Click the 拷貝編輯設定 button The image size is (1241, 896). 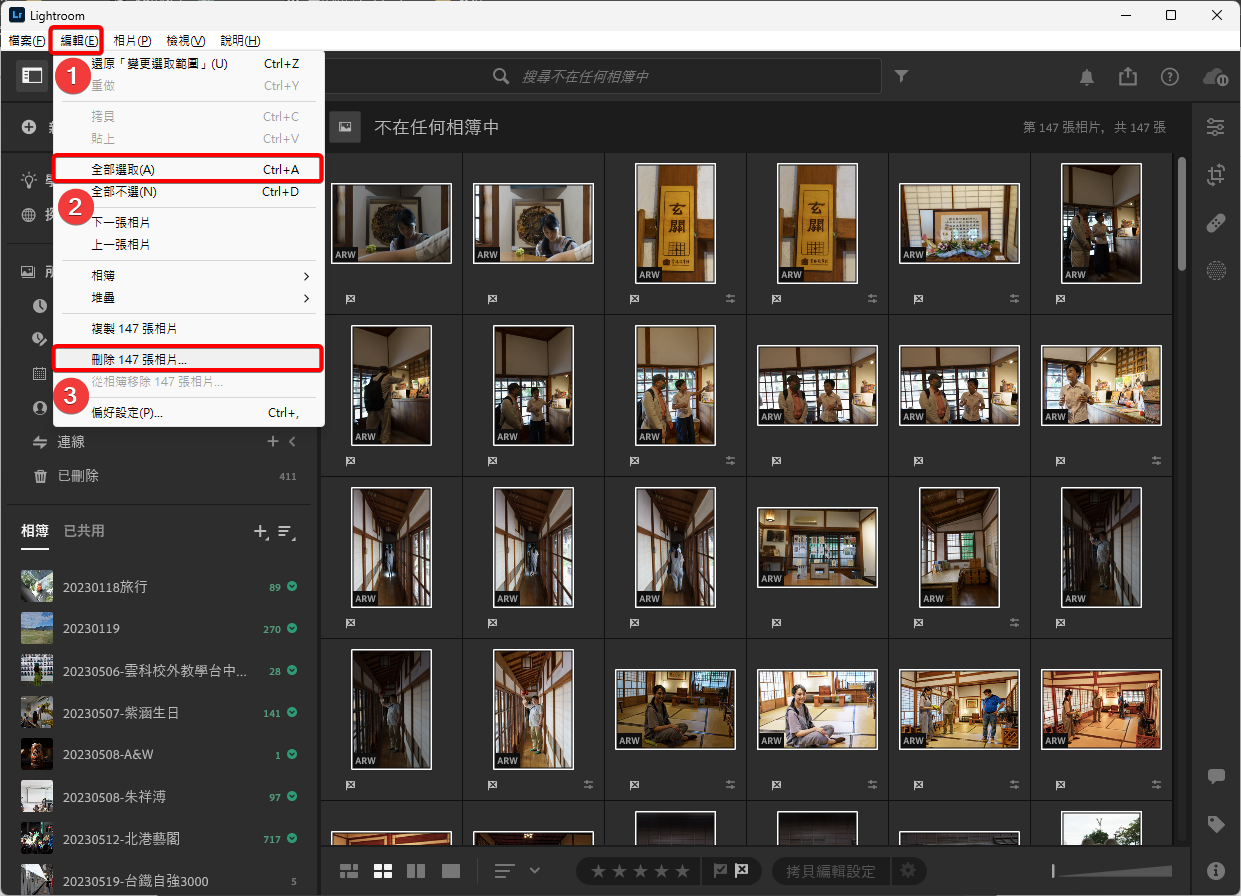pos(830,871)
